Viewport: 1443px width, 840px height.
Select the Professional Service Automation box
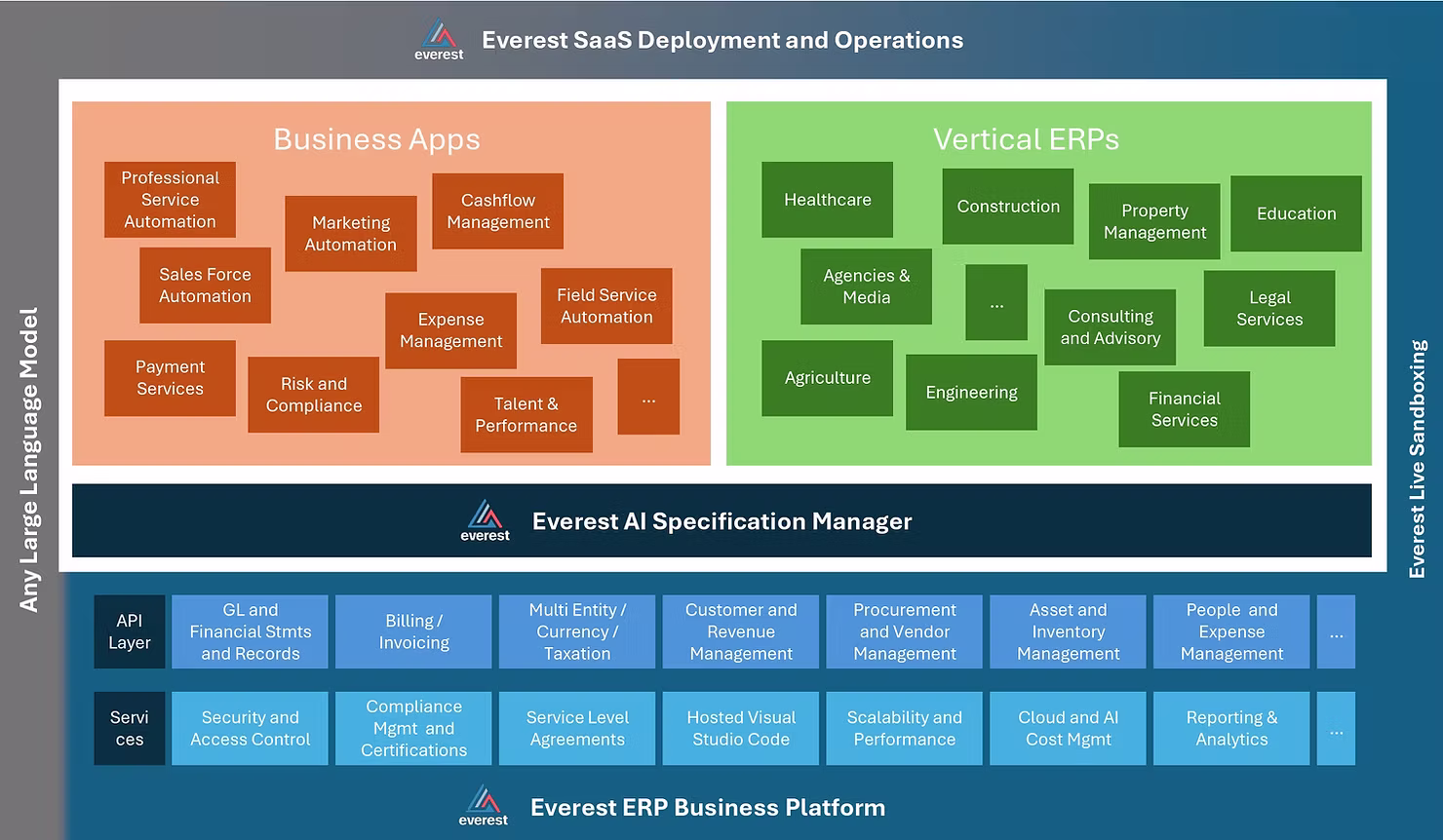pyautogui.click(x=170, y=200)
